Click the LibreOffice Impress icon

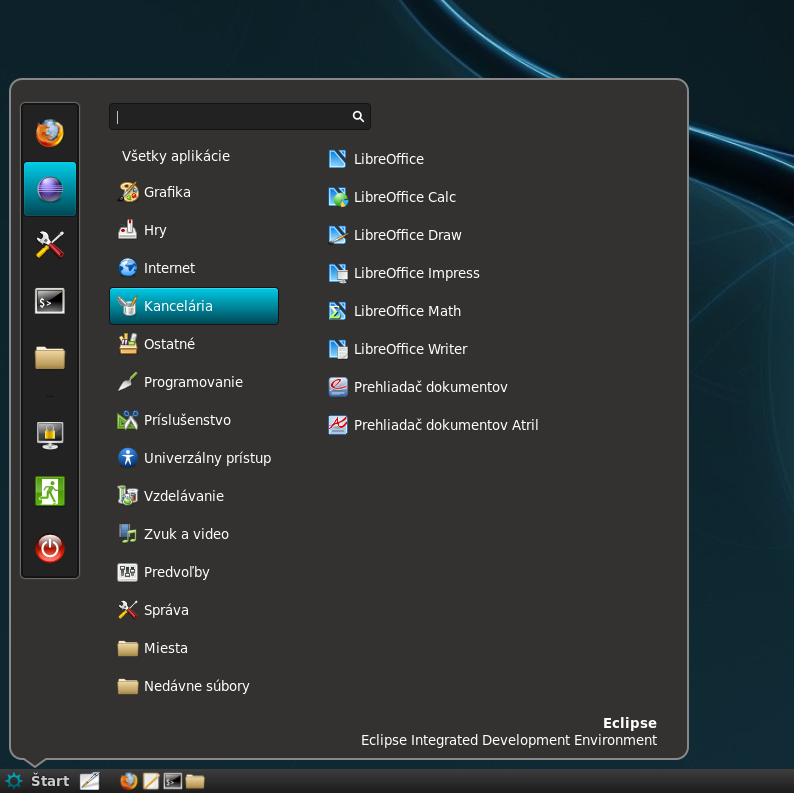pos(338,273)
